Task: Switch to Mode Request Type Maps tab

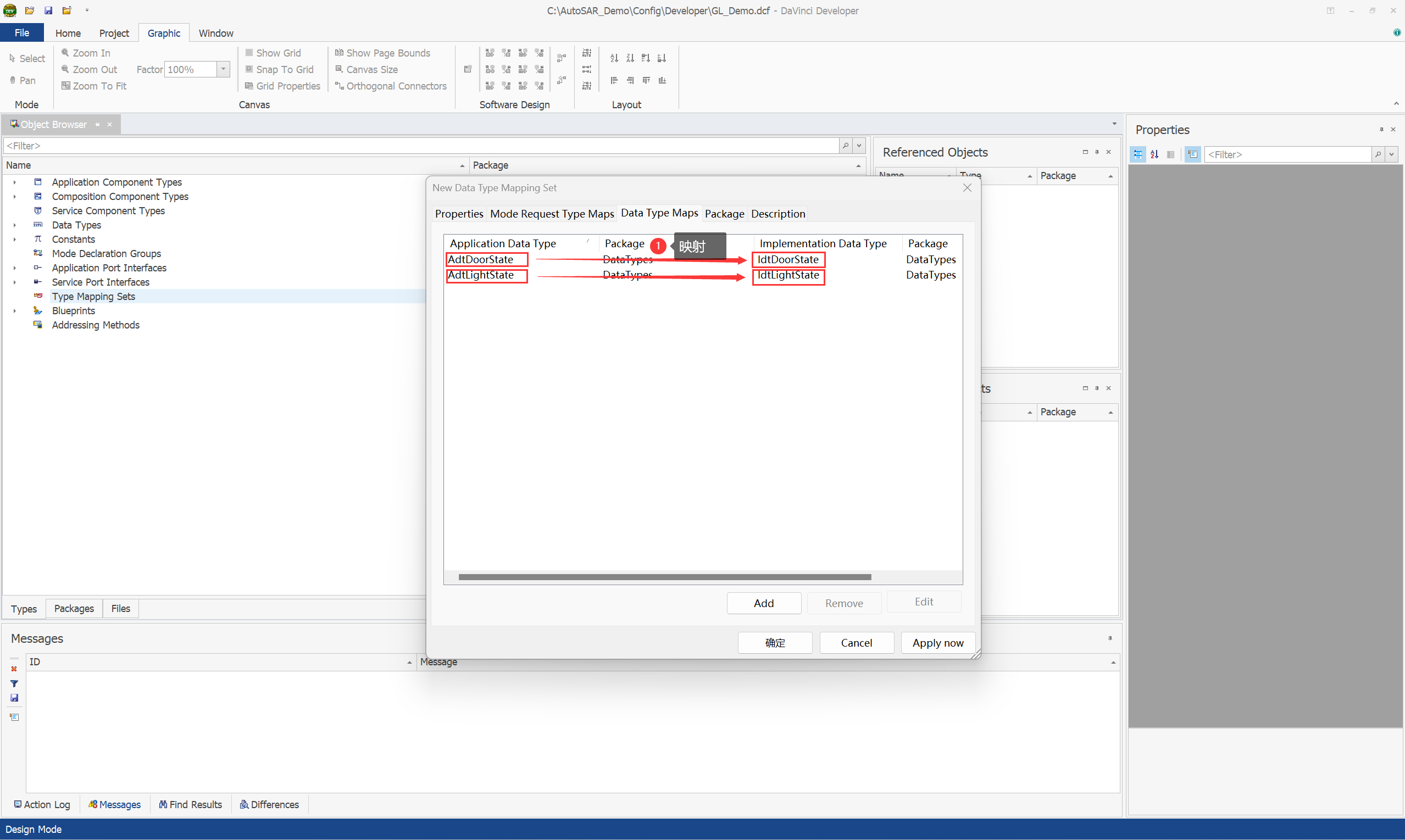Action: [551, 213]
